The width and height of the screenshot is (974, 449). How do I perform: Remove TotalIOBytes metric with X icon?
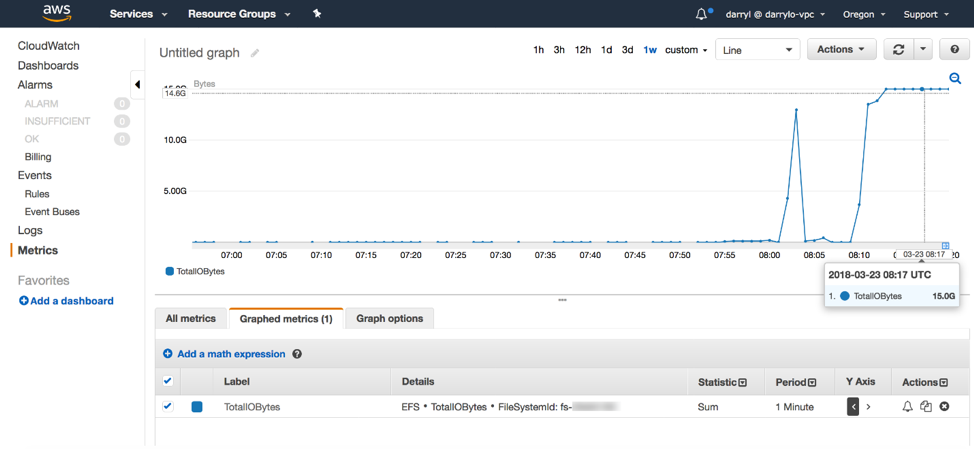[944, 407]
